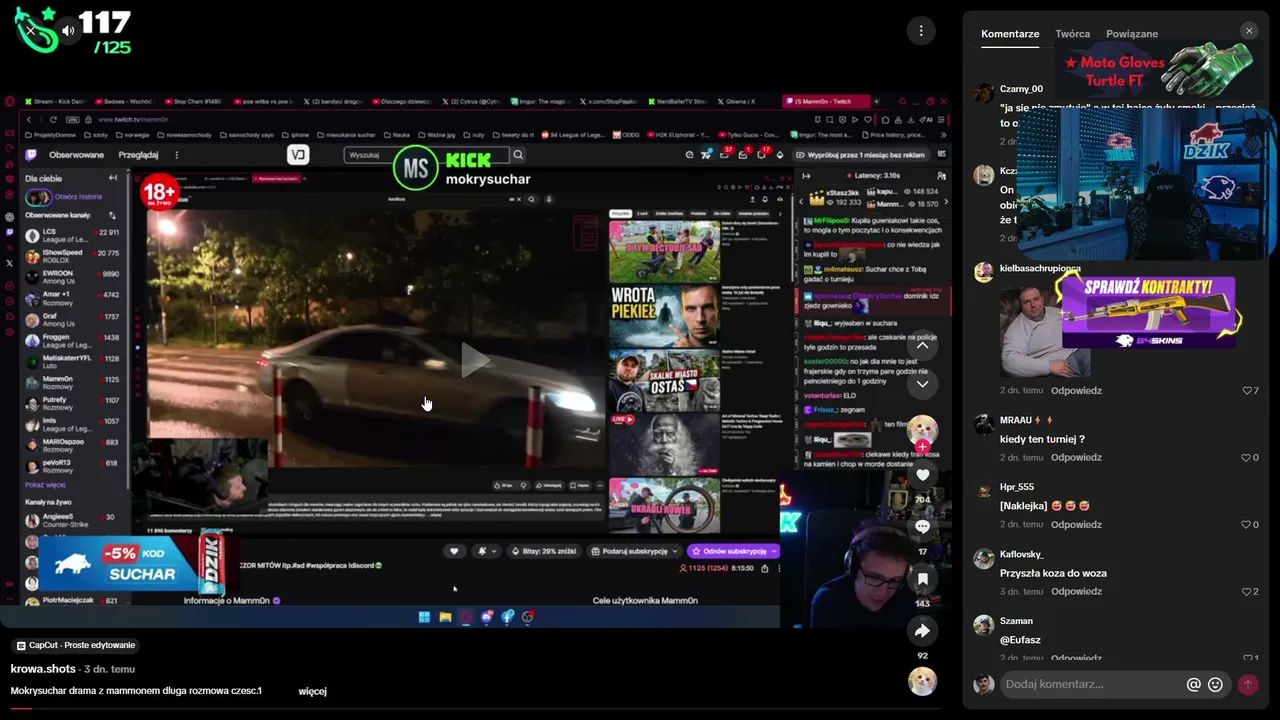Viewport: 1280px width, 720px height.
Task: Click MRAAU's profile avatar
Action: [984, 424]
